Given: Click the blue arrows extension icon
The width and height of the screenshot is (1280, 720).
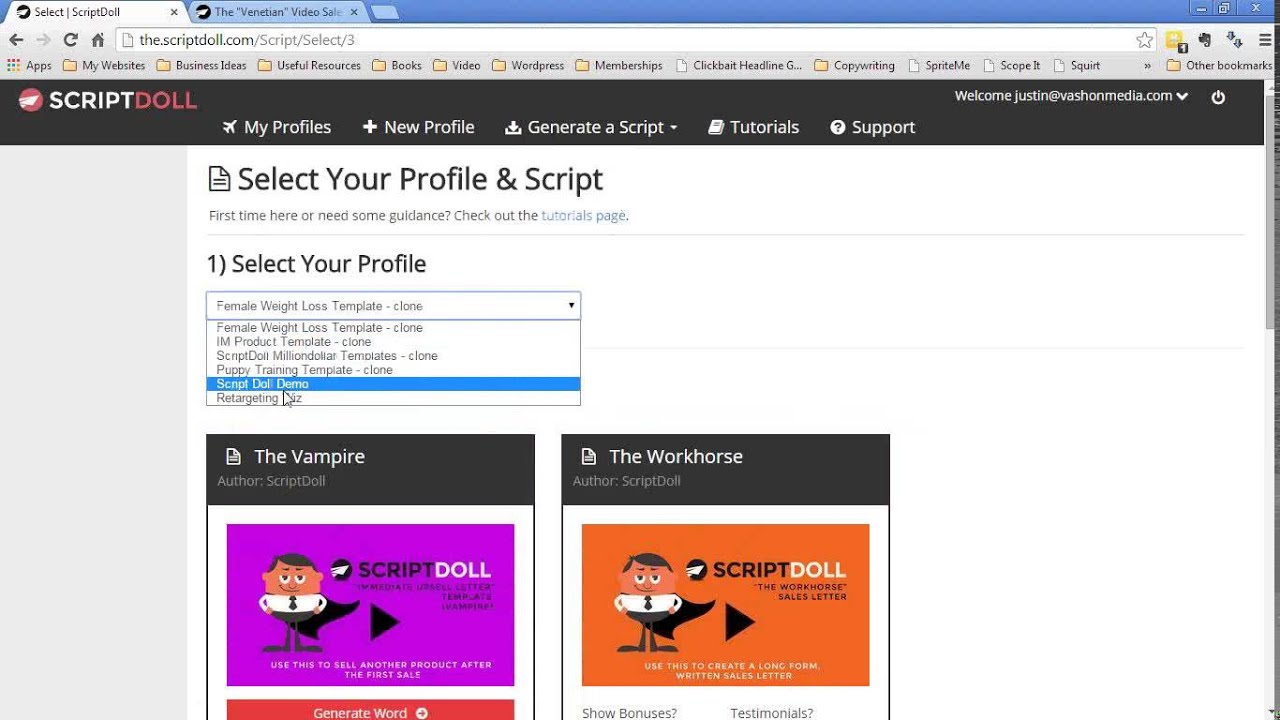Looking at the screenshot, I should point(1234,40).
